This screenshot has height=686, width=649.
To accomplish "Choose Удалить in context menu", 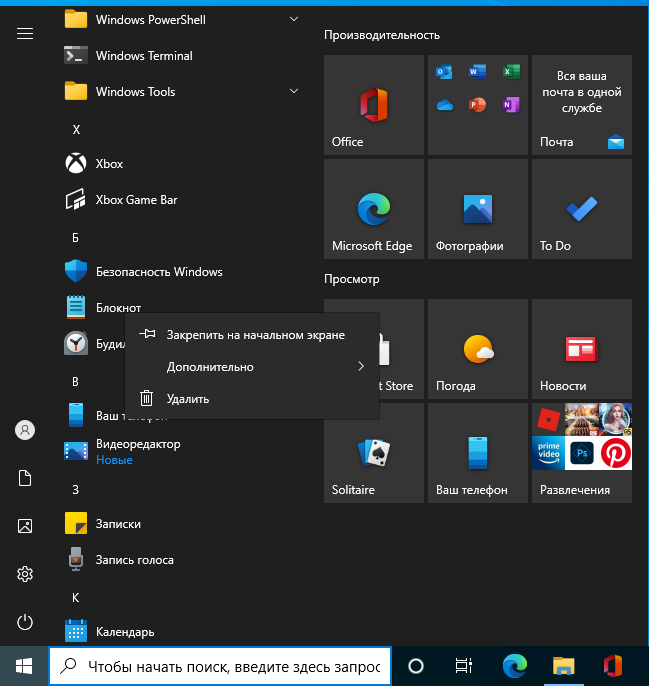I will (x=252, y=399).
